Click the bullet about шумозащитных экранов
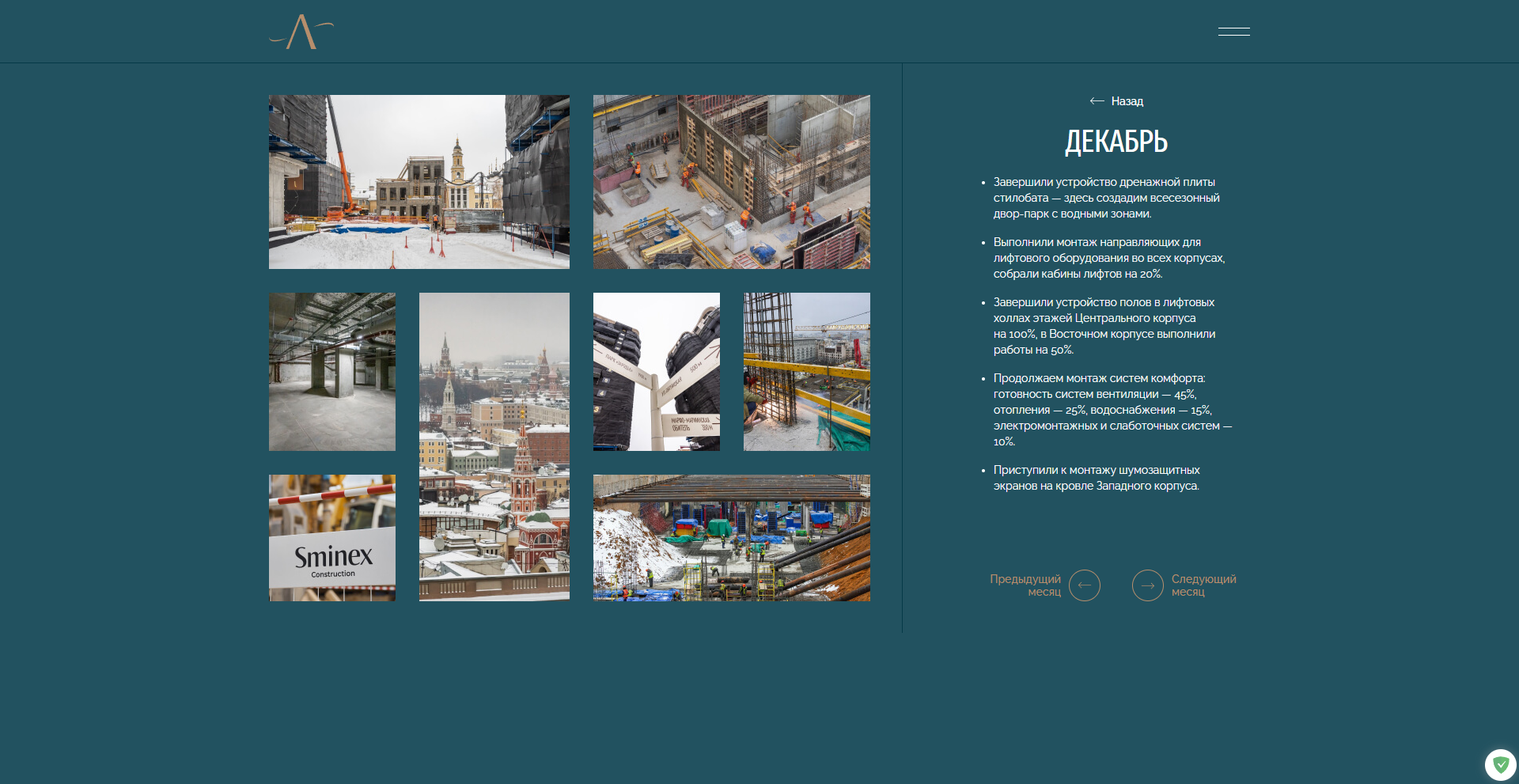 click(x=1097, y=478)
